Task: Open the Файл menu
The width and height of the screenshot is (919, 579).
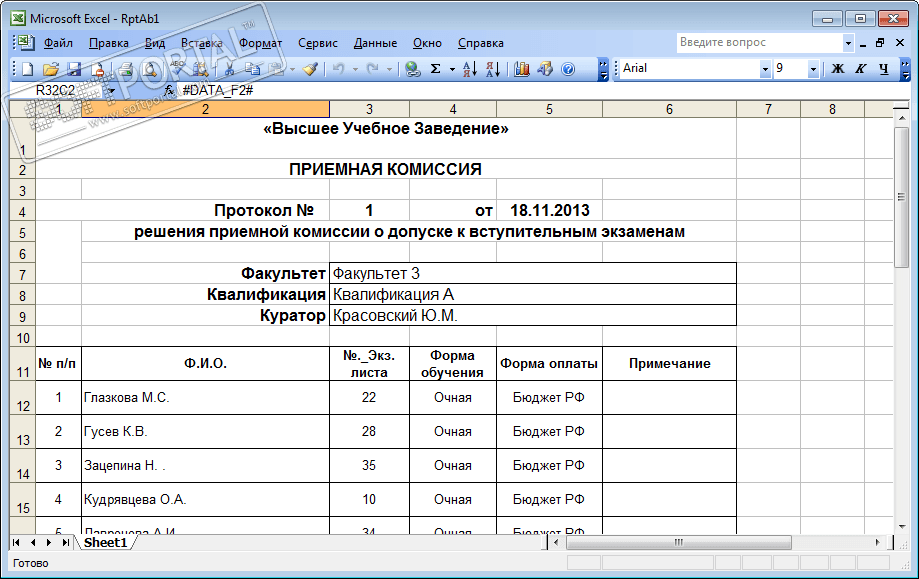Action: 58,43
